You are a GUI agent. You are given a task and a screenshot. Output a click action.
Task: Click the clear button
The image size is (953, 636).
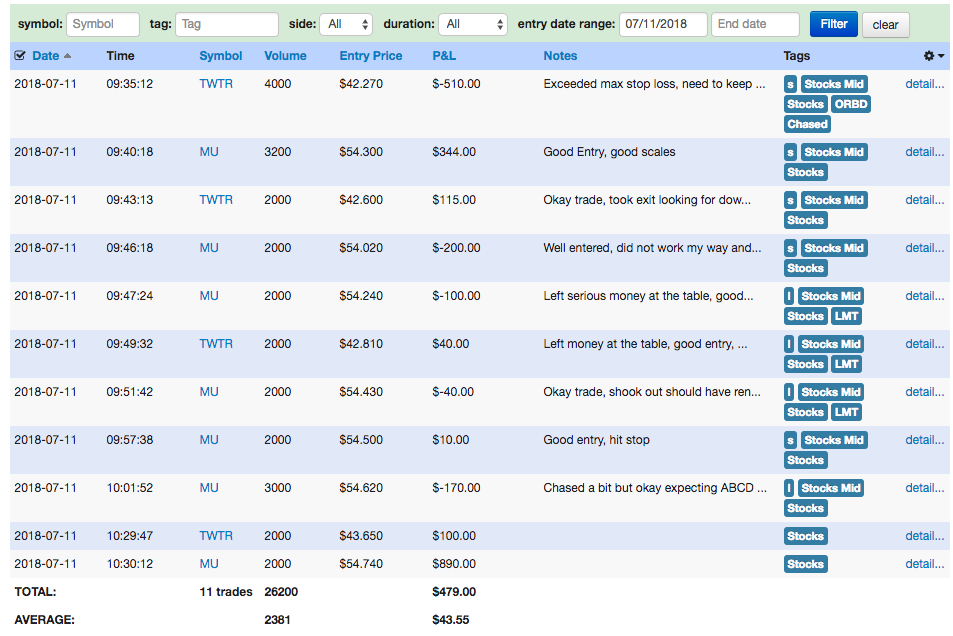pyautogui.click(x=885, y=25)
